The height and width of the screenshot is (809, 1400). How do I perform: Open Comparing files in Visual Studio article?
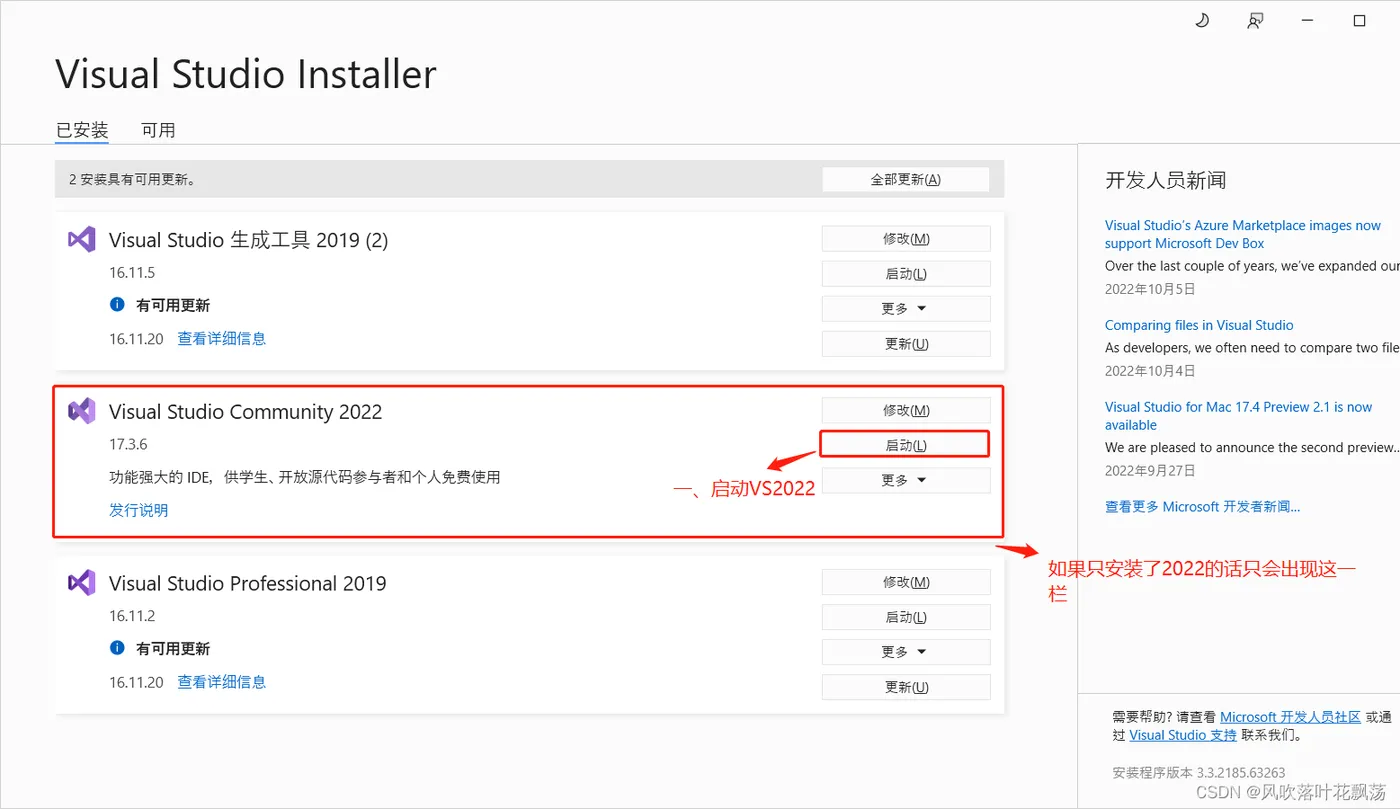coord(1199,325)
